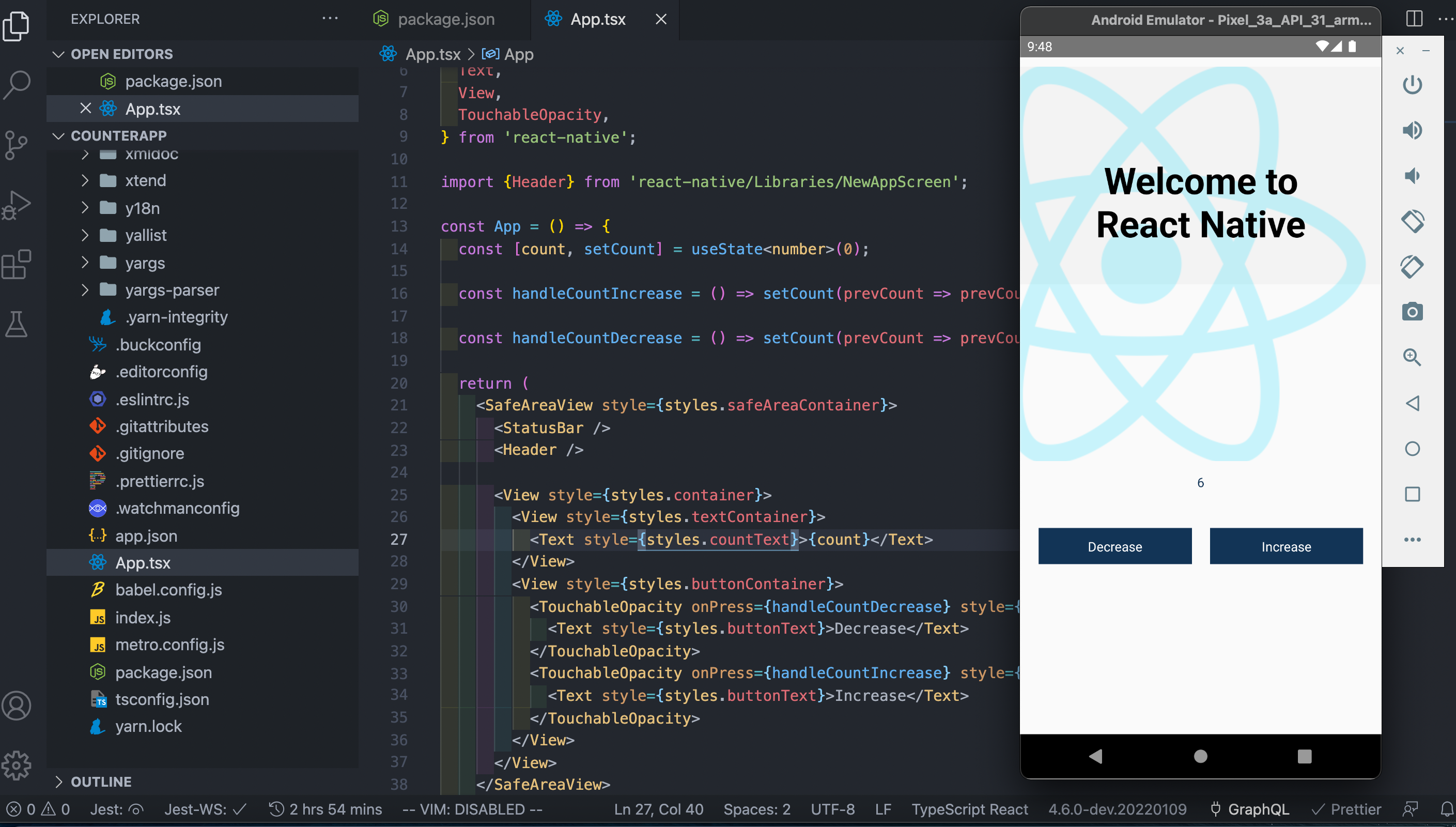
Task: Collapse the COUNTERAPP folder section
Action: (x=58, y=136)
